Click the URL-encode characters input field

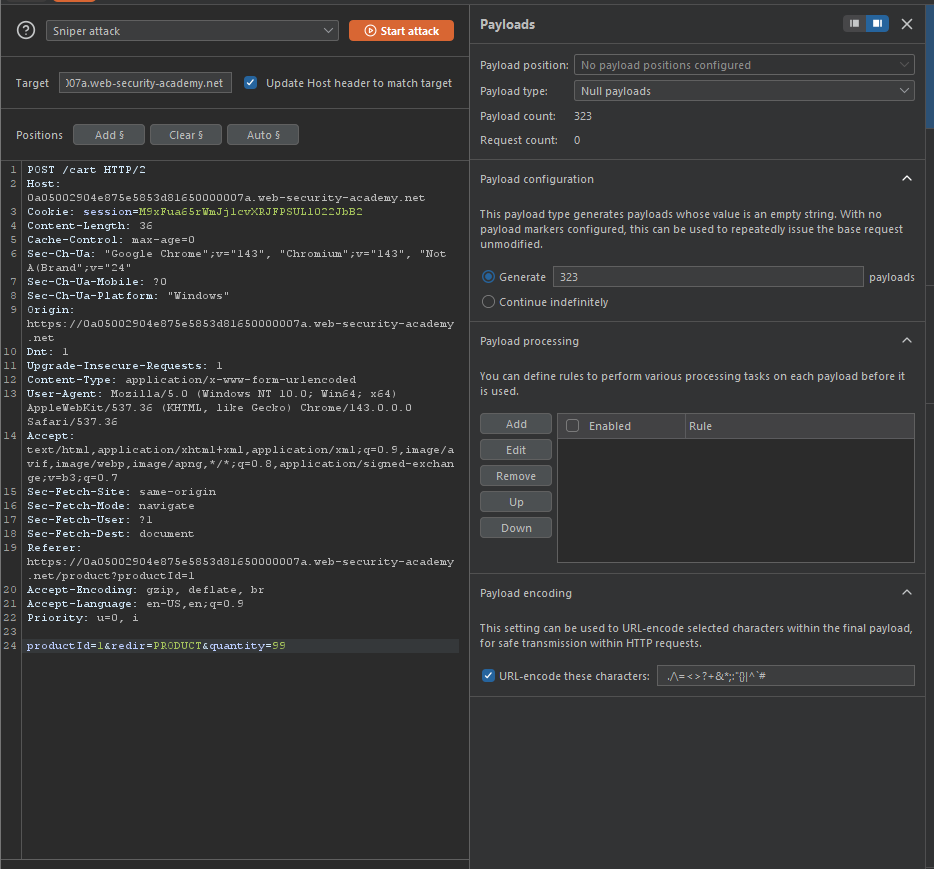point(786,675)
